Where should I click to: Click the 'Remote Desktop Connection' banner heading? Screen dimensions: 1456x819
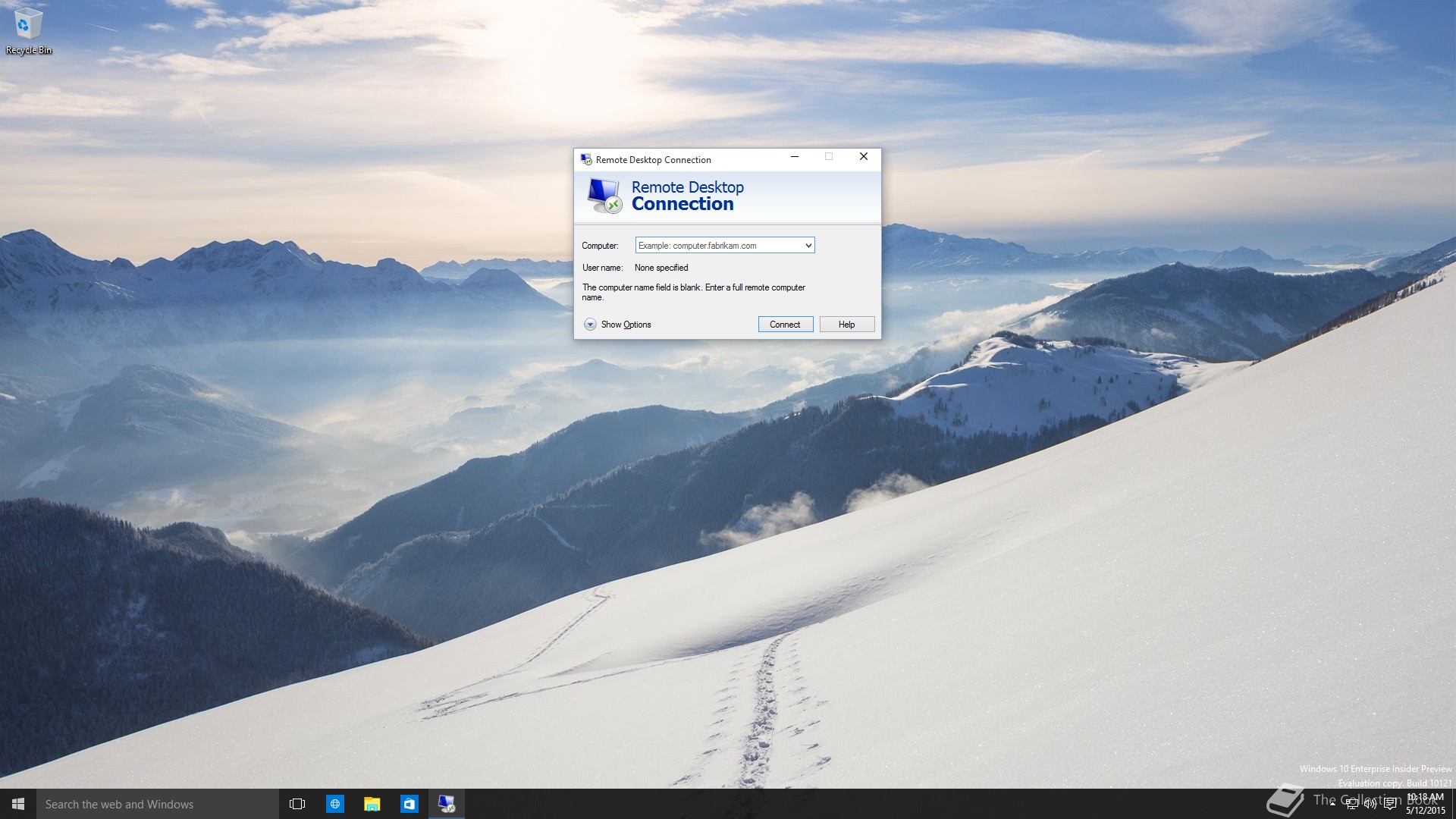point(687,196)
